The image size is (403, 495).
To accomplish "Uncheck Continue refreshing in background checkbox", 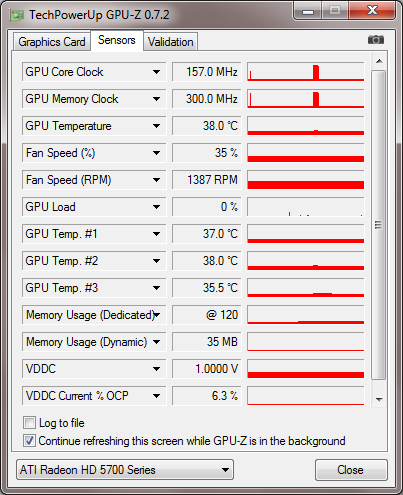I will tap(29, 441).
